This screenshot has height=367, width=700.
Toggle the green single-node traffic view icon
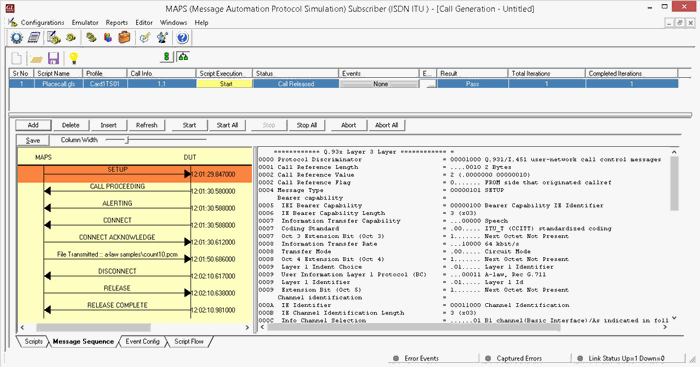167,57
